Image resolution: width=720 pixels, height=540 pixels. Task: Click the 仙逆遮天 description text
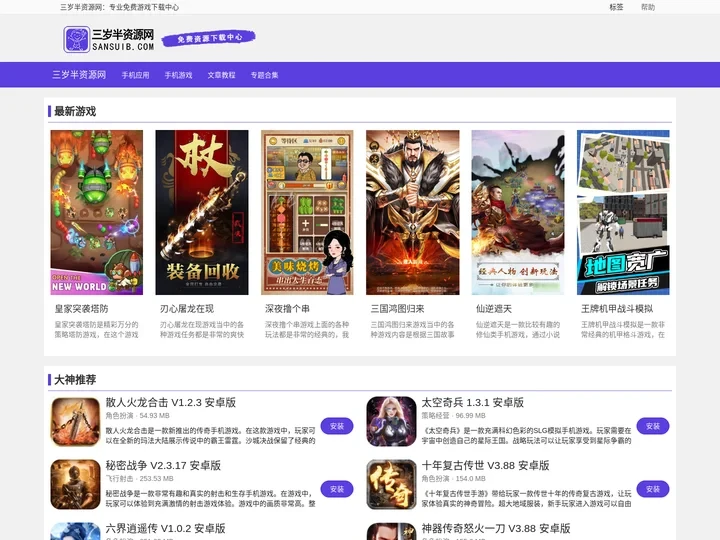tap(518, 329)
